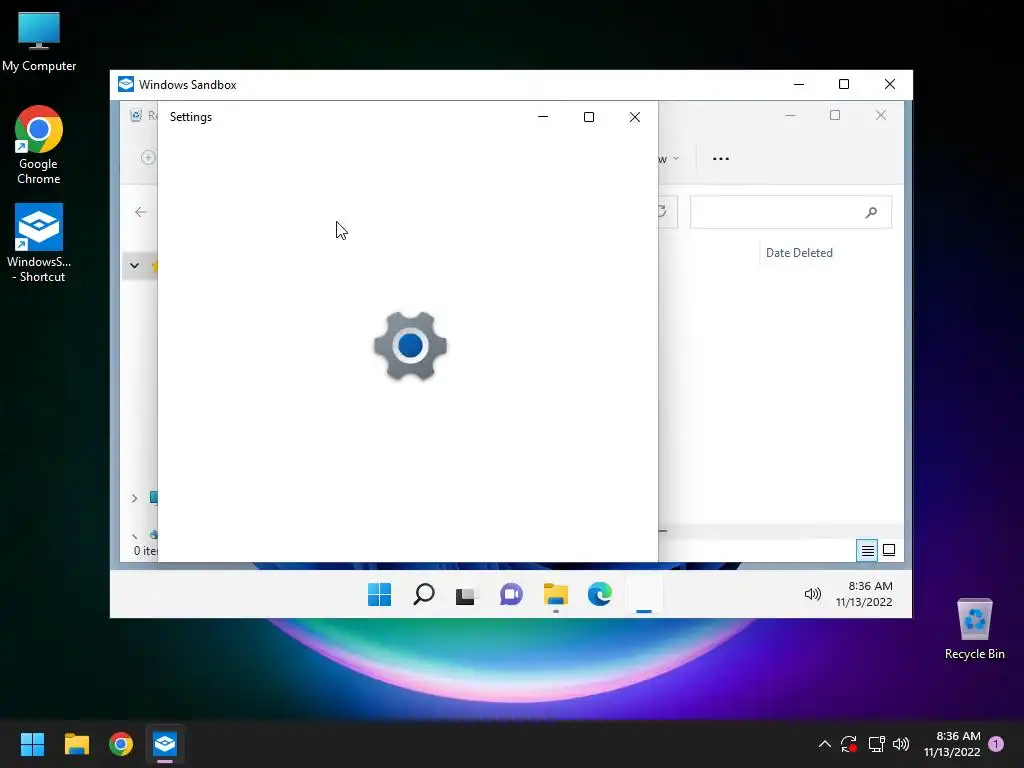Click the Settings gear splash logo
Image resolution: width=1024 pixels, height=768 pixels.
point(410,345)
